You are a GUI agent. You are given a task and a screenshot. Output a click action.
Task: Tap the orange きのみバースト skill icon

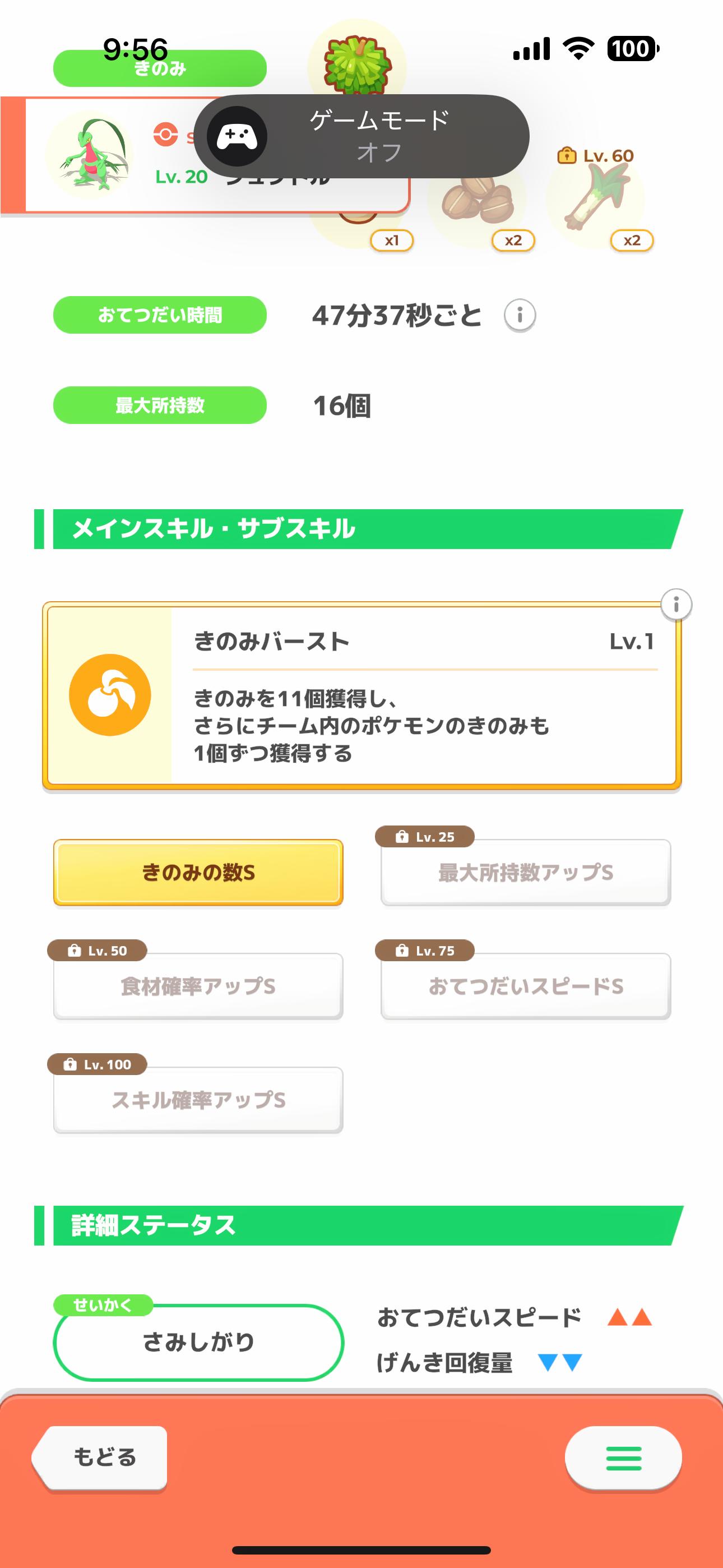pyautogui.click(x=110, y=695)
